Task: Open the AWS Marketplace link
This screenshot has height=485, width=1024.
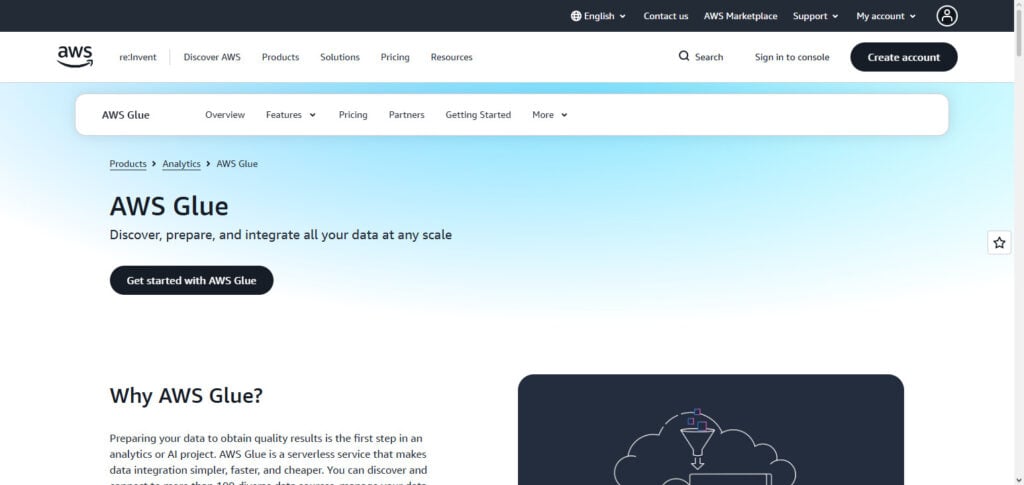Action: (741, 16)
